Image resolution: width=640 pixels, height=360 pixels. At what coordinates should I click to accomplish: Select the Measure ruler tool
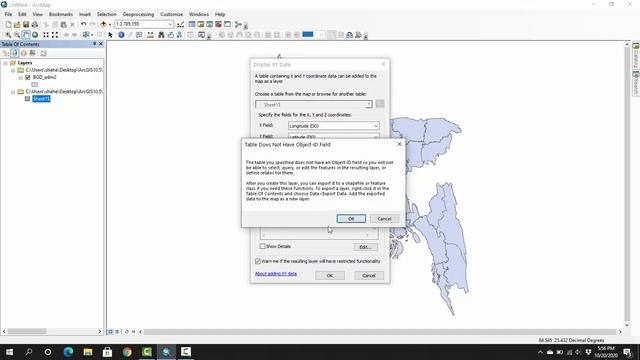pyautogui.click(x=151, y=35)
